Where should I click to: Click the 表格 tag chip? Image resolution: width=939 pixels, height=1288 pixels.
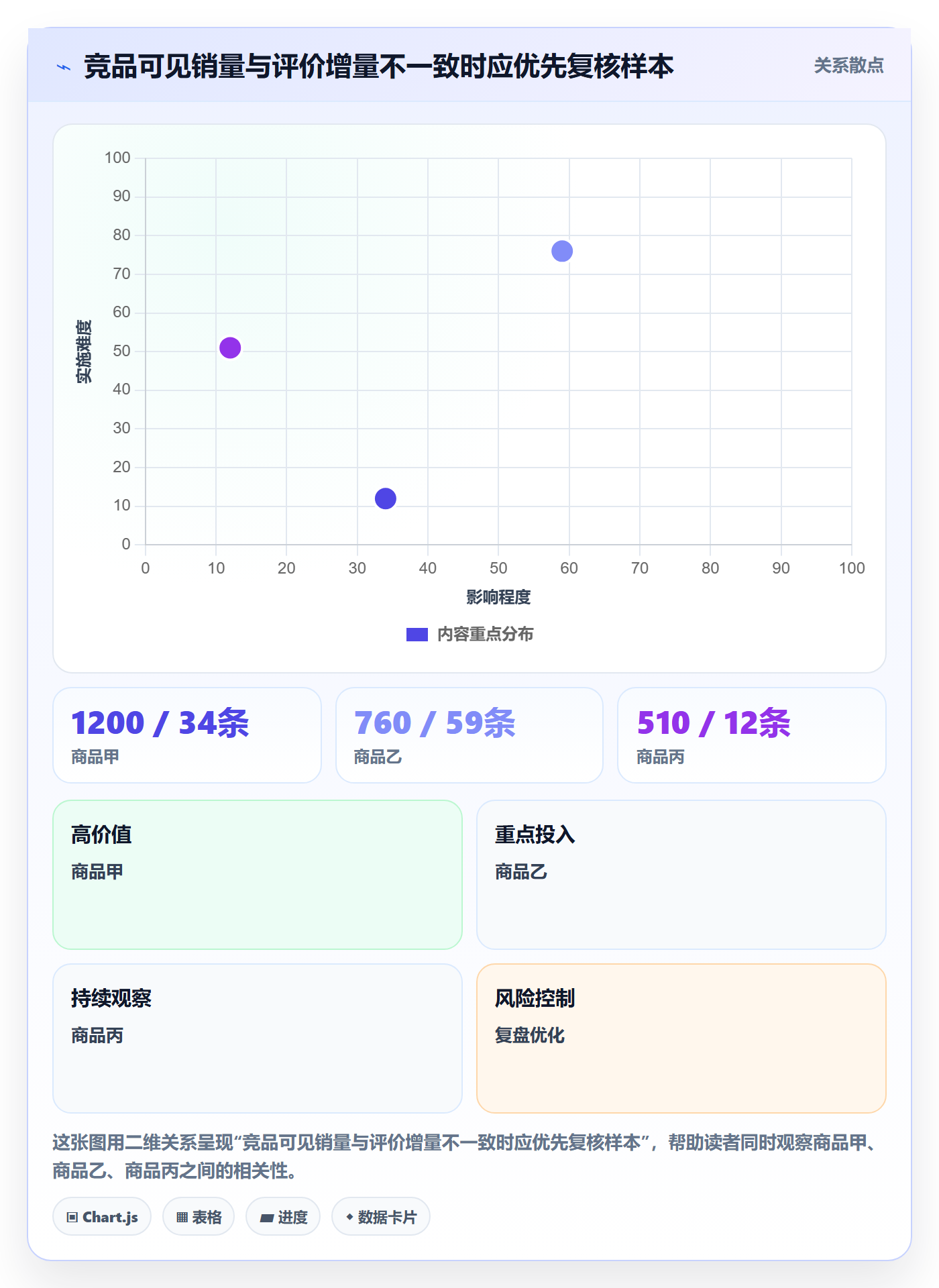pyautogui.click(x=199, y=1216)
